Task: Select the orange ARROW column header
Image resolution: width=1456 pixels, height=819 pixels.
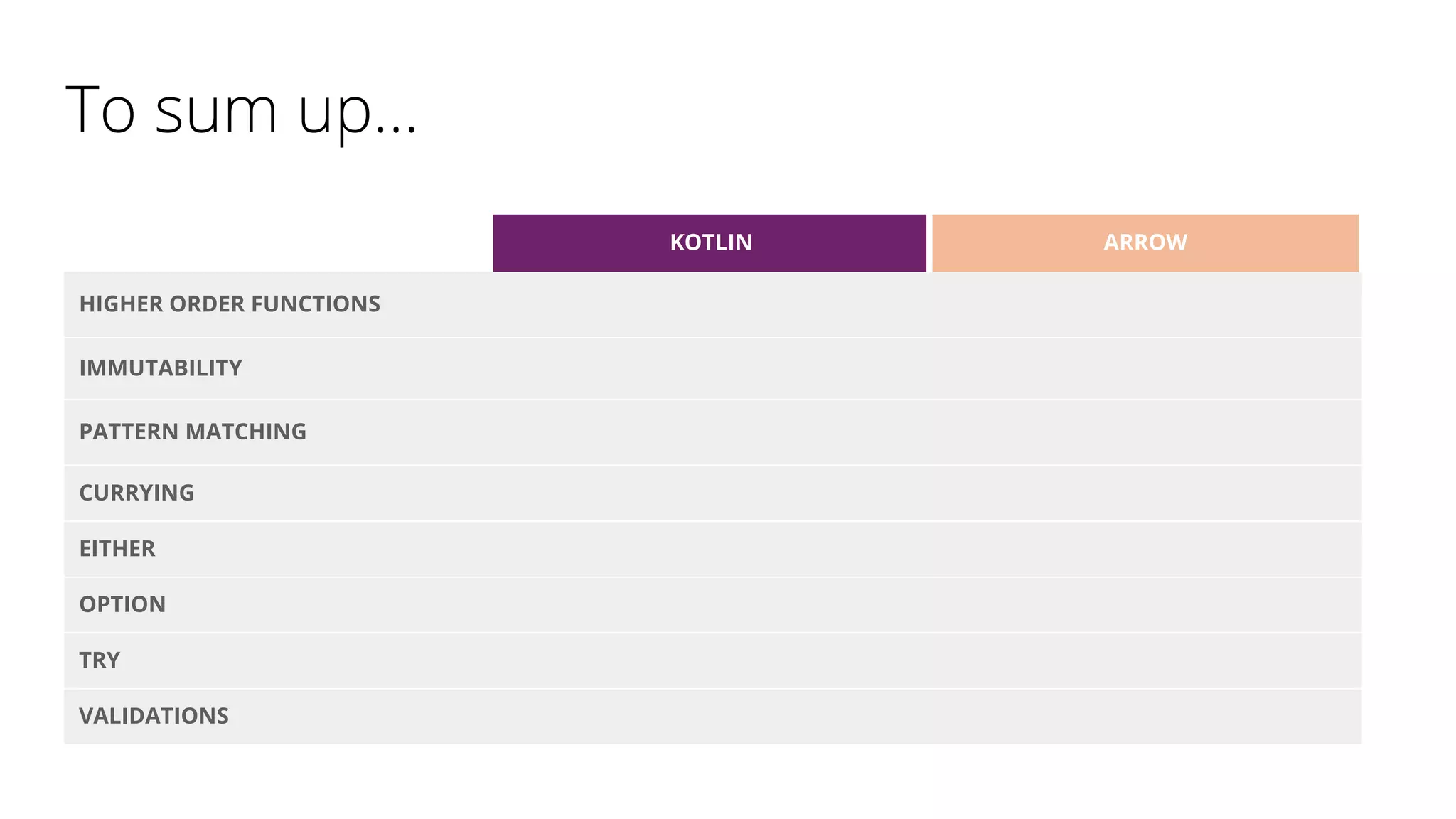Action: point(1145,242)
